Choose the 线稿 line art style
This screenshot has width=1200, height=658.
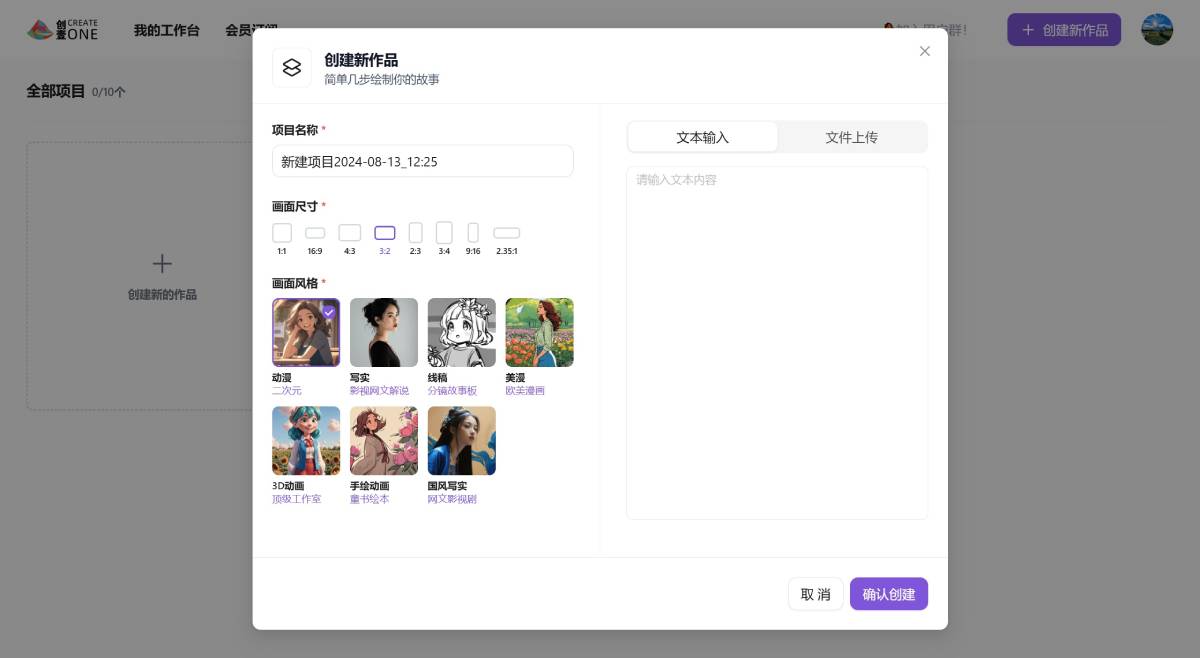(x=461, y=333)
